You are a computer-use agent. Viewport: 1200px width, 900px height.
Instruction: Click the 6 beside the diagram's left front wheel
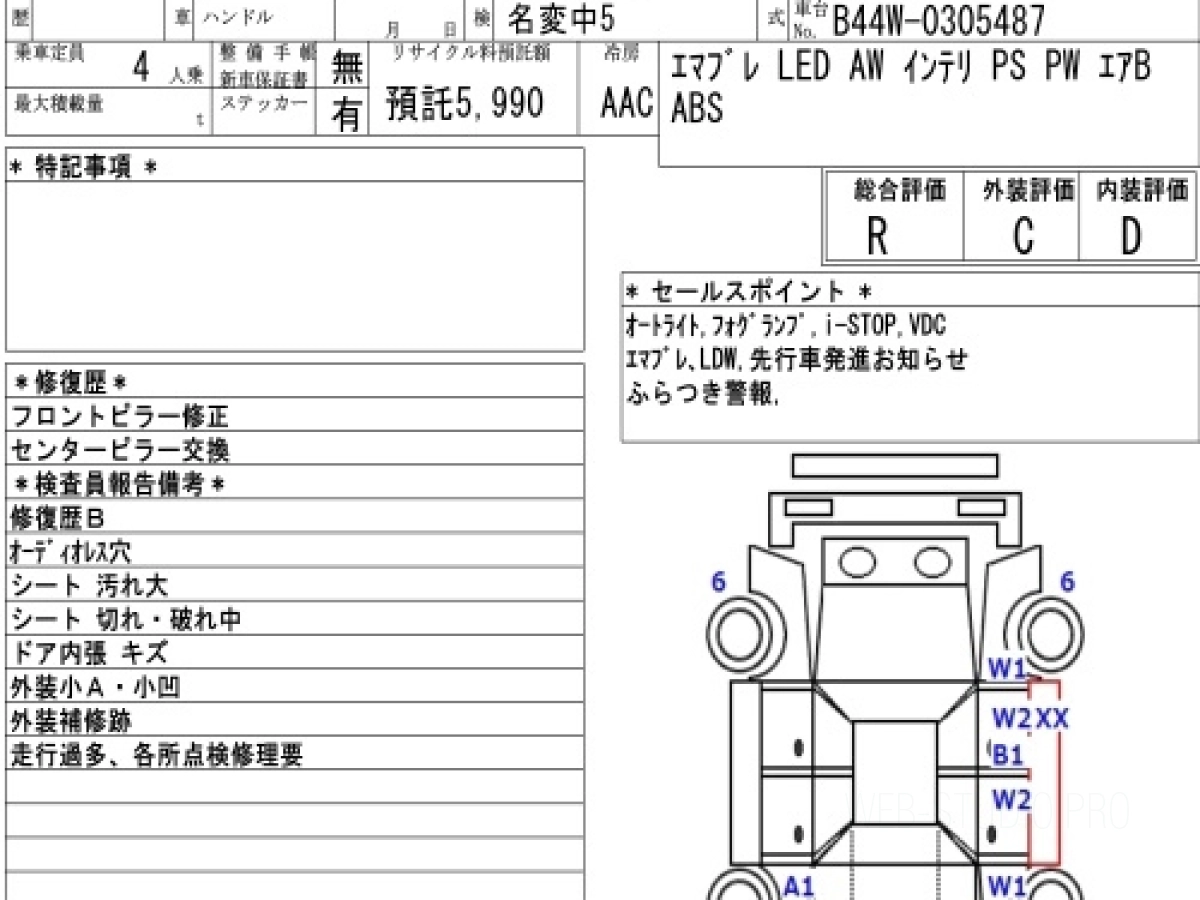pos(718,582)
